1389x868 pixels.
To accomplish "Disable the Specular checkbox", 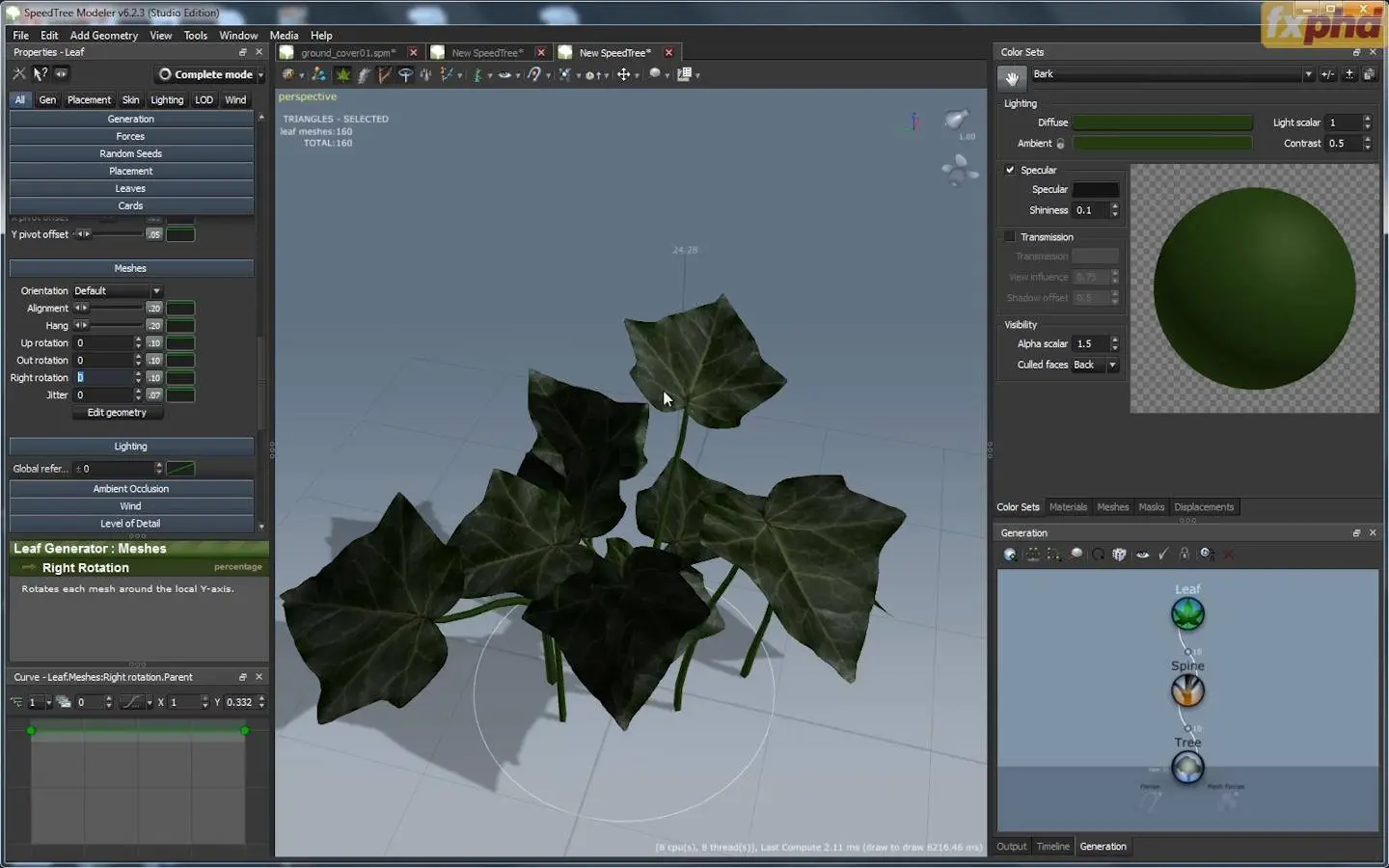I will [x=1010, y=170].
